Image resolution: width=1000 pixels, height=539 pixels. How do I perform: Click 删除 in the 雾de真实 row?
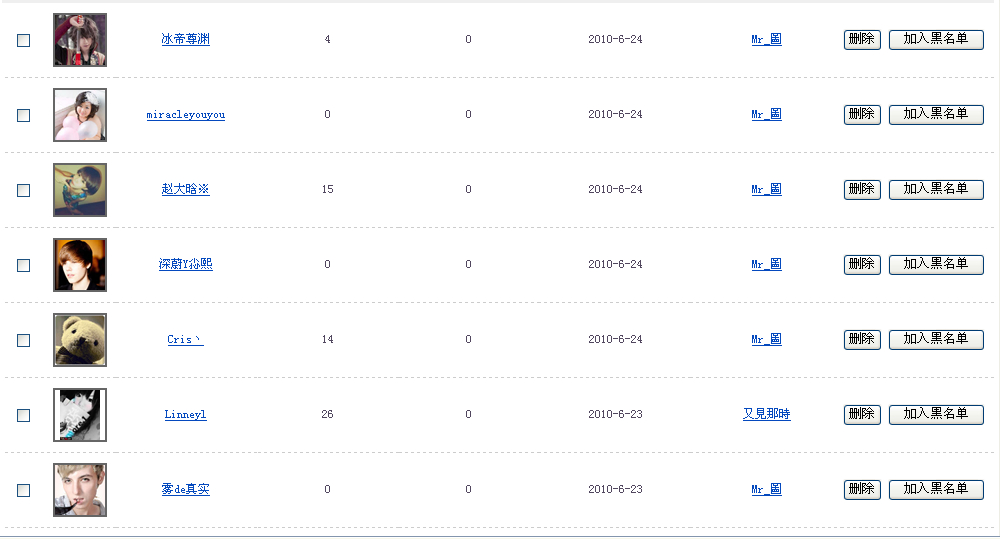(x=862, y=489)
